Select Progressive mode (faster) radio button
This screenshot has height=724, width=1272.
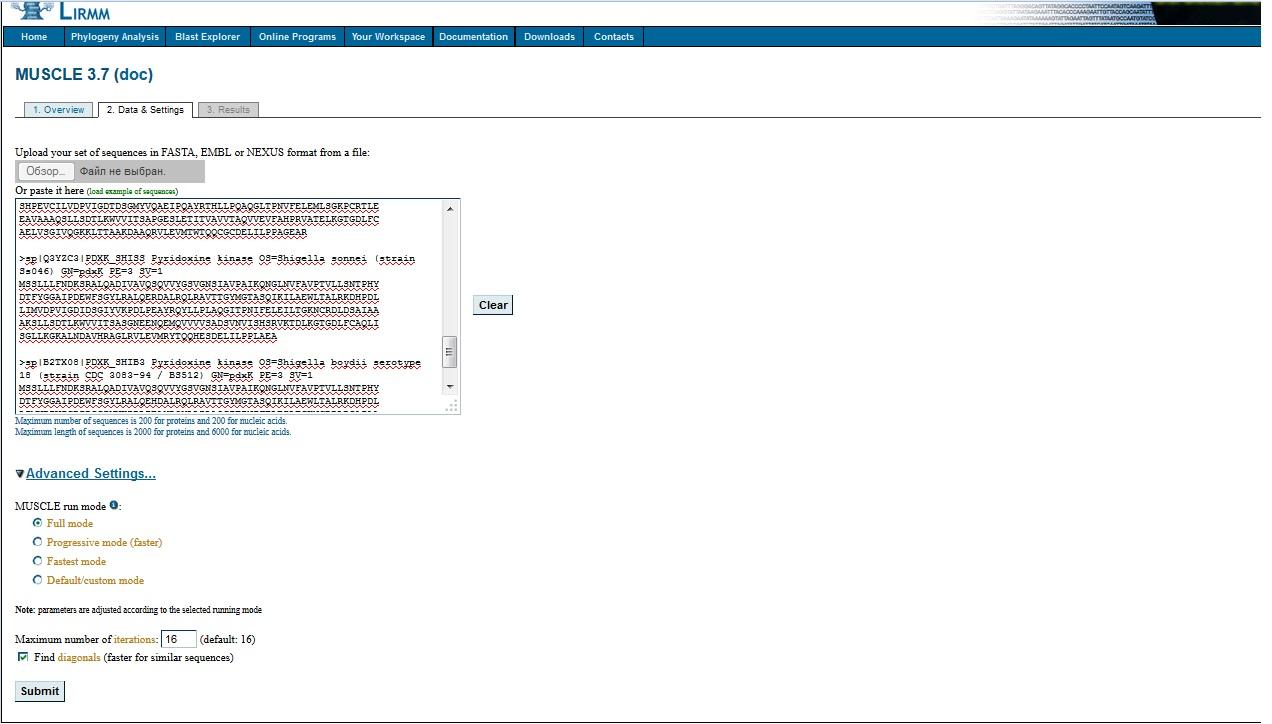[x=38, y=542]
